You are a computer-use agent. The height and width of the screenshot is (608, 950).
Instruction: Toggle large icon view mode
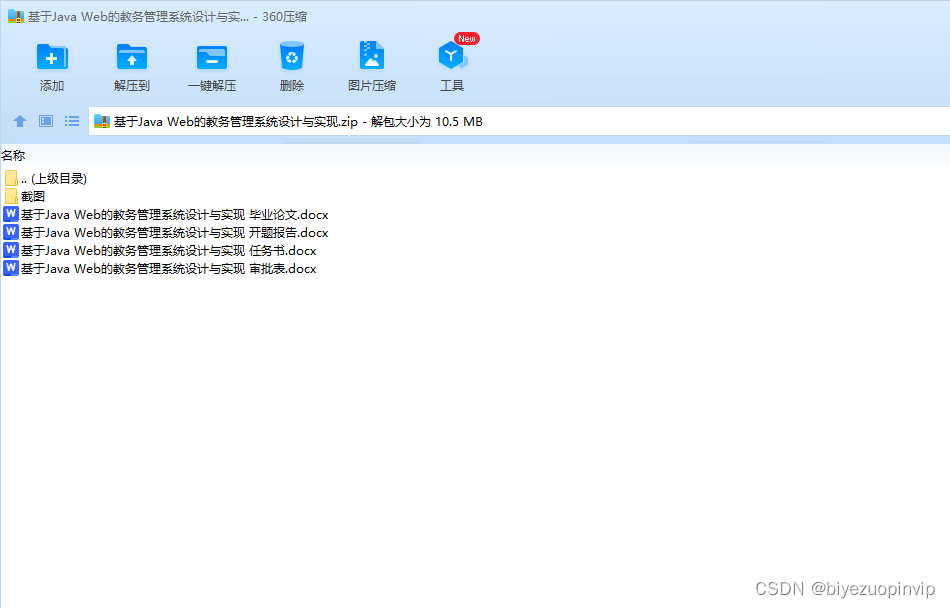pos(45,121)
